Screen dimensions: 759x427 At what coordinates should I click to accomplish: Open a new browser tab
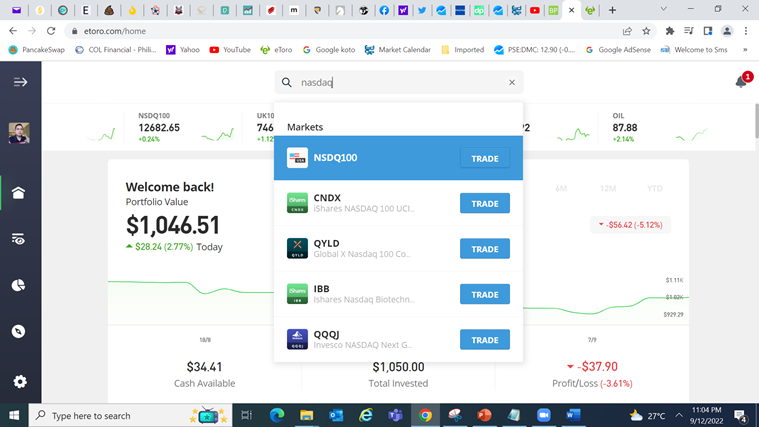click(612, 10)
